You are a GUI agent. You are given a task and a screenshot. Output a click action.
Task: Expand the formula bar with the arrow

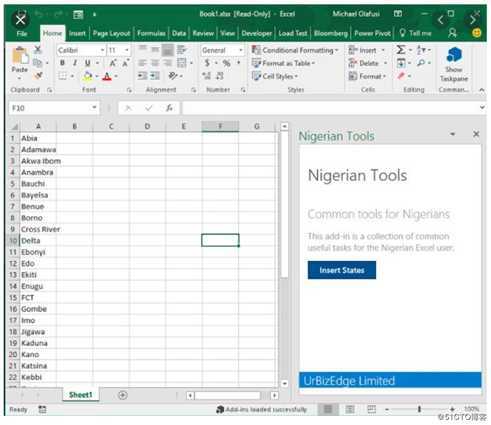tap(482, 107)
